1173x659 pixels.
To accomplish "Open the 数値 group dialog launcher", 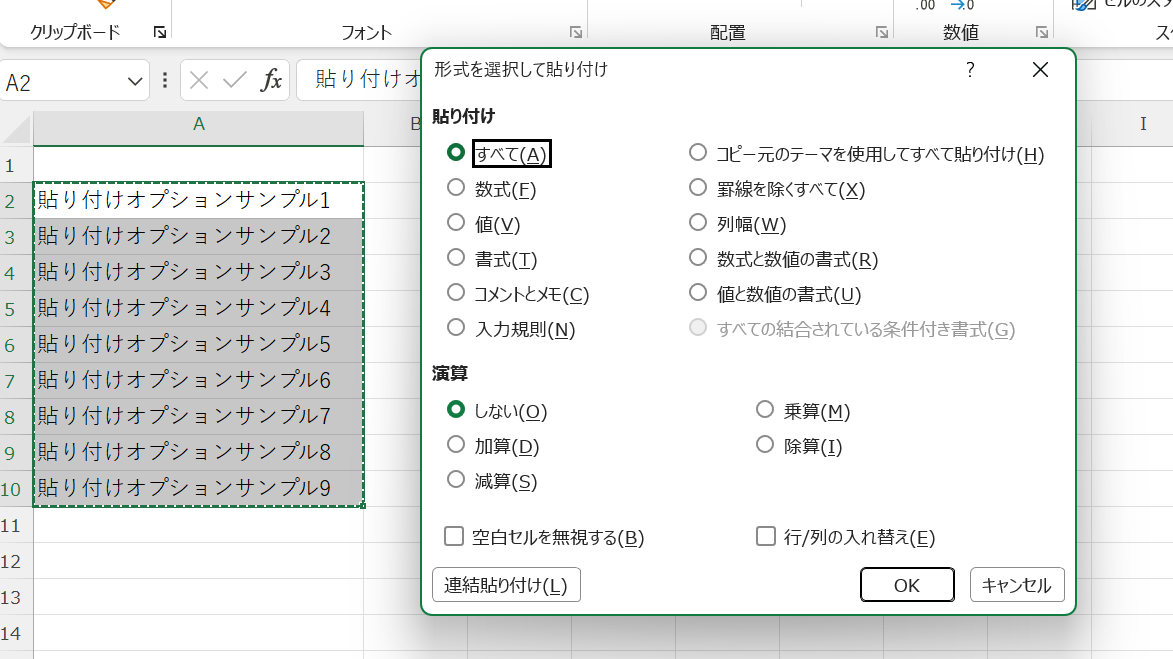I will click(1042, 33).
